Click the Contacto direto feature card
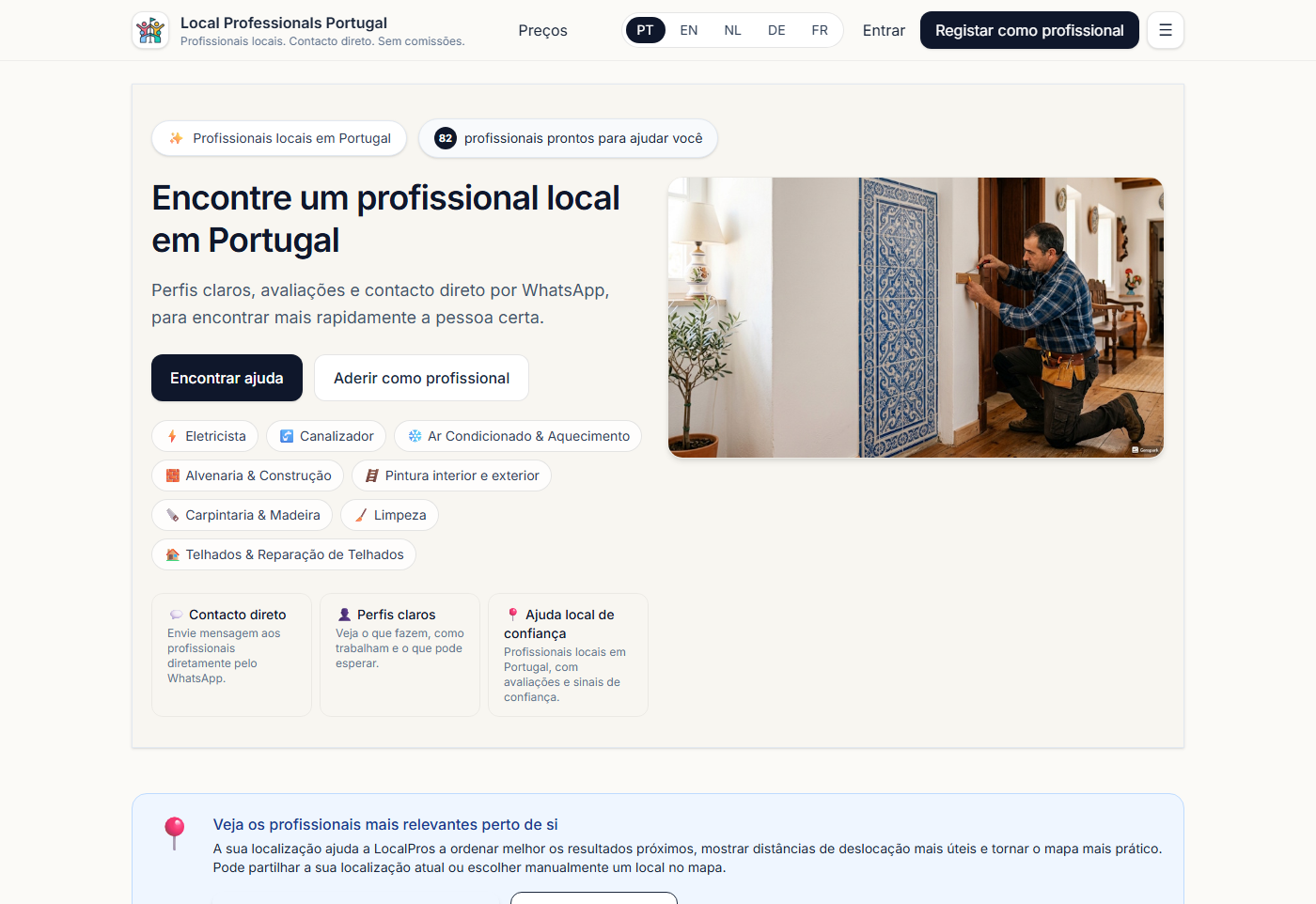The width and height of the screenshot is (1316, 904). click(x=231, y=655)
